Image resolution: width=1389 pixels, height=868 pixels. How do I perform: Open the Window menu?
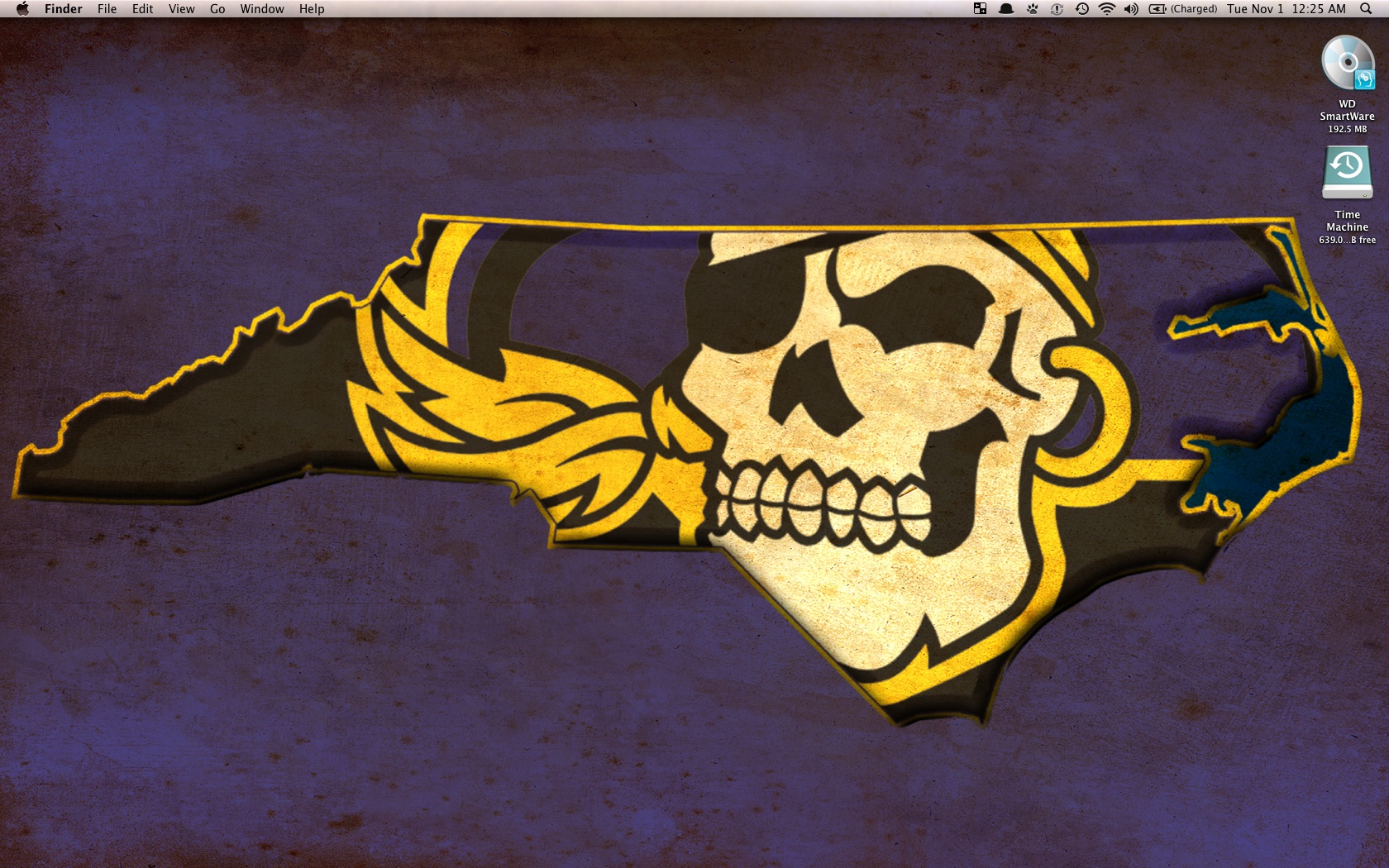(262, 9)
